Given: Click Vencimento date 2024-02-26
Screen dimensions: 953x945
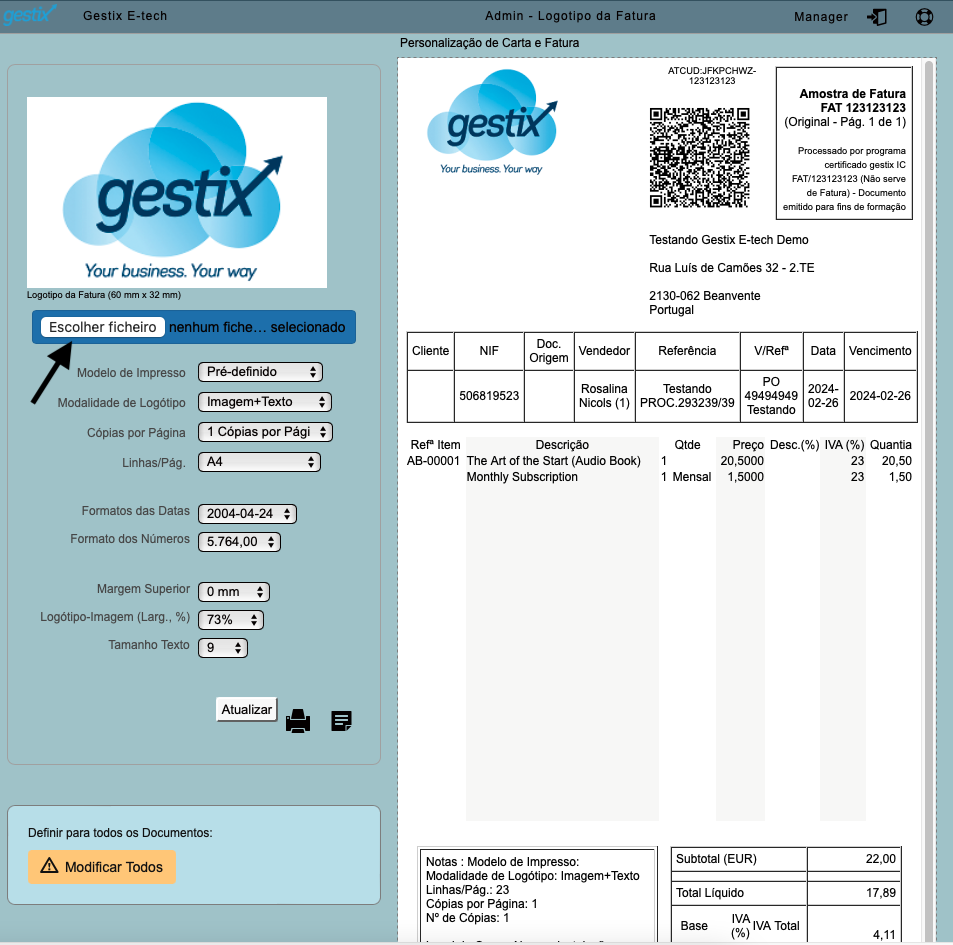Looking at the screenshot, I should click(x=880, y=396).
